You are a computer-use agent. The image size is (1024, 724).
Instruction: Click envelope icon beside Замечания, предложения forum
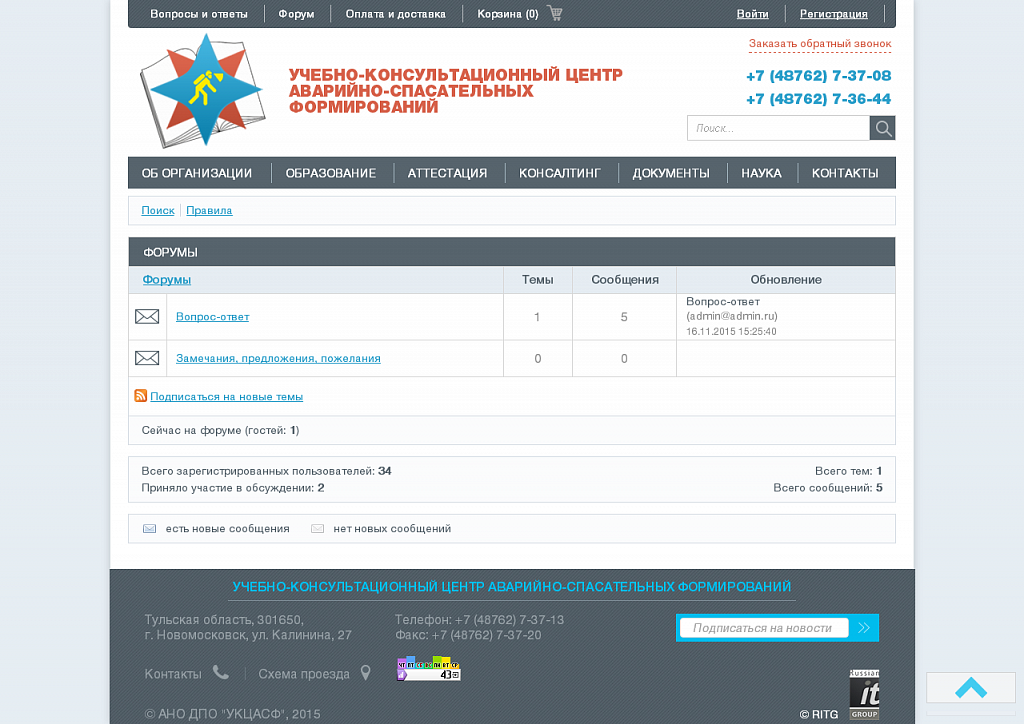point(147,358)
